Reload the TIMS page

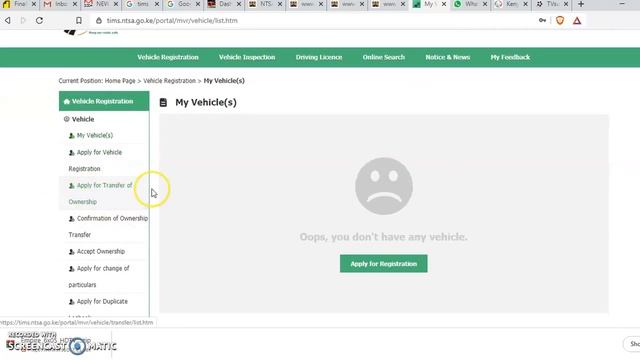(x=39, y=20)
